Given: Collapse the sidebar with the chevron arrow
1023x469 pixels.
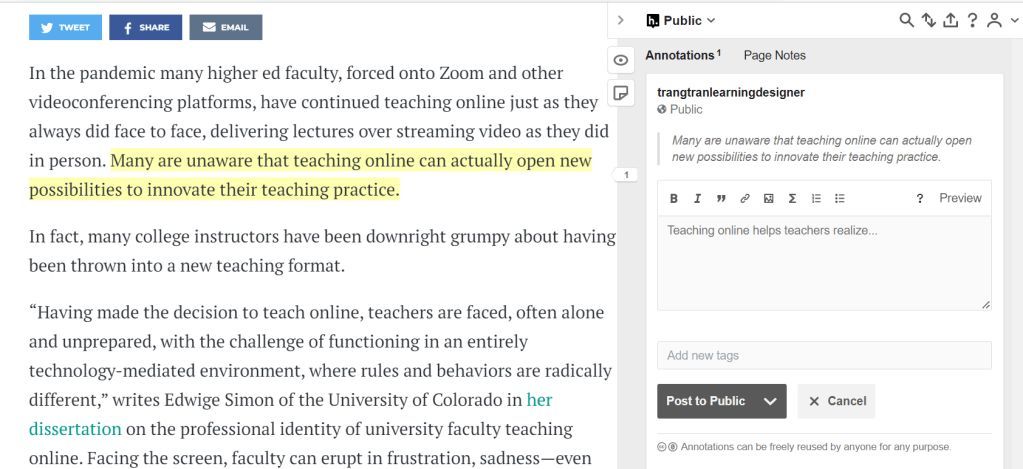Looking at the screenshot, I should pyautogui.click(x=621, y=20).
